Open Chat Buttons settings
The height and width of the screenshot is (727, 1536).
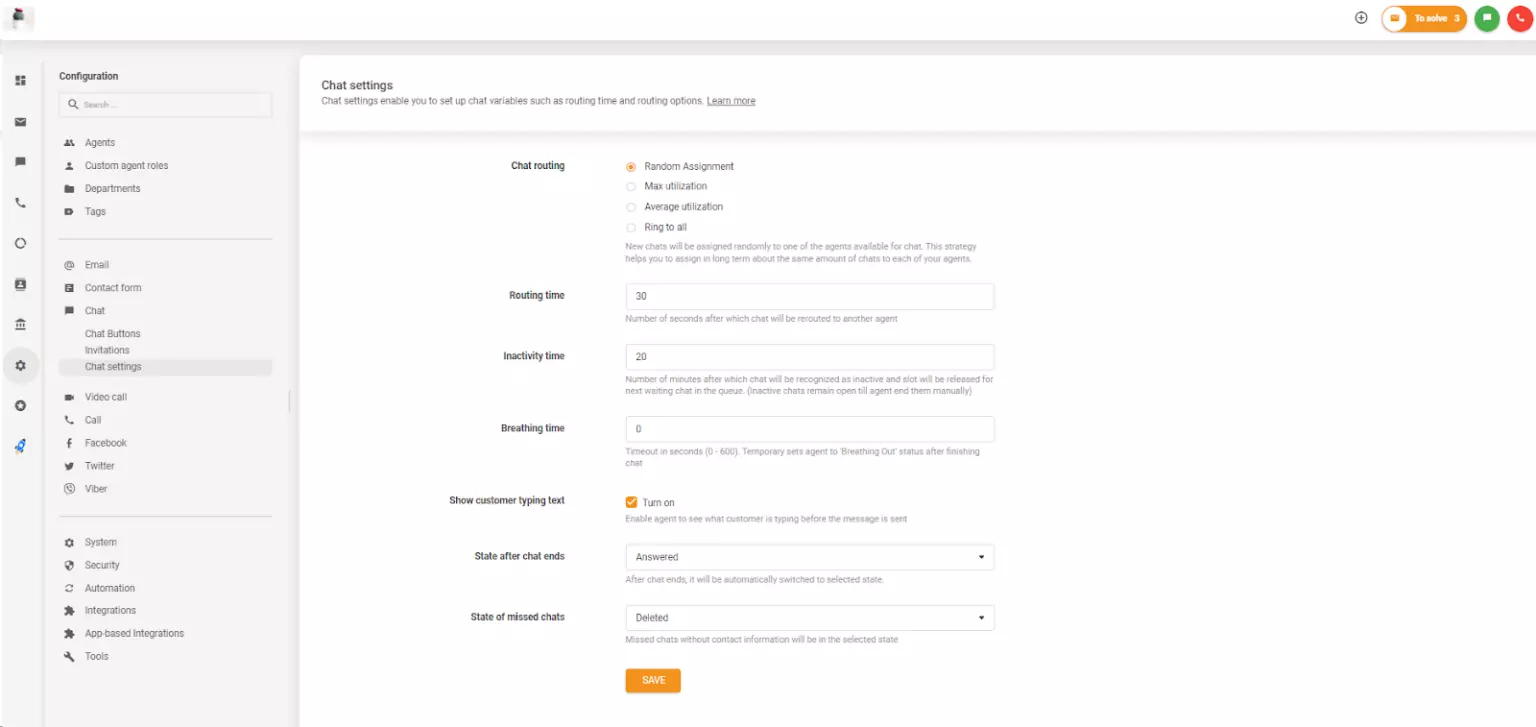(x=112, y=333)
